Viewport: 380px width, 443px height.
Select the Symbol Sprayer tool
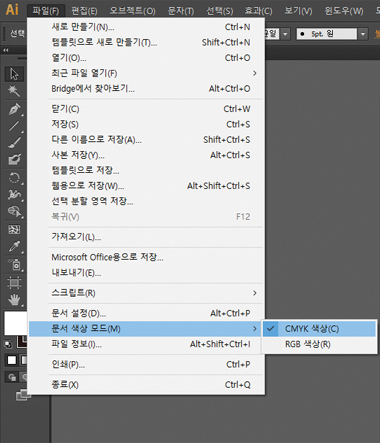point(14,265)
